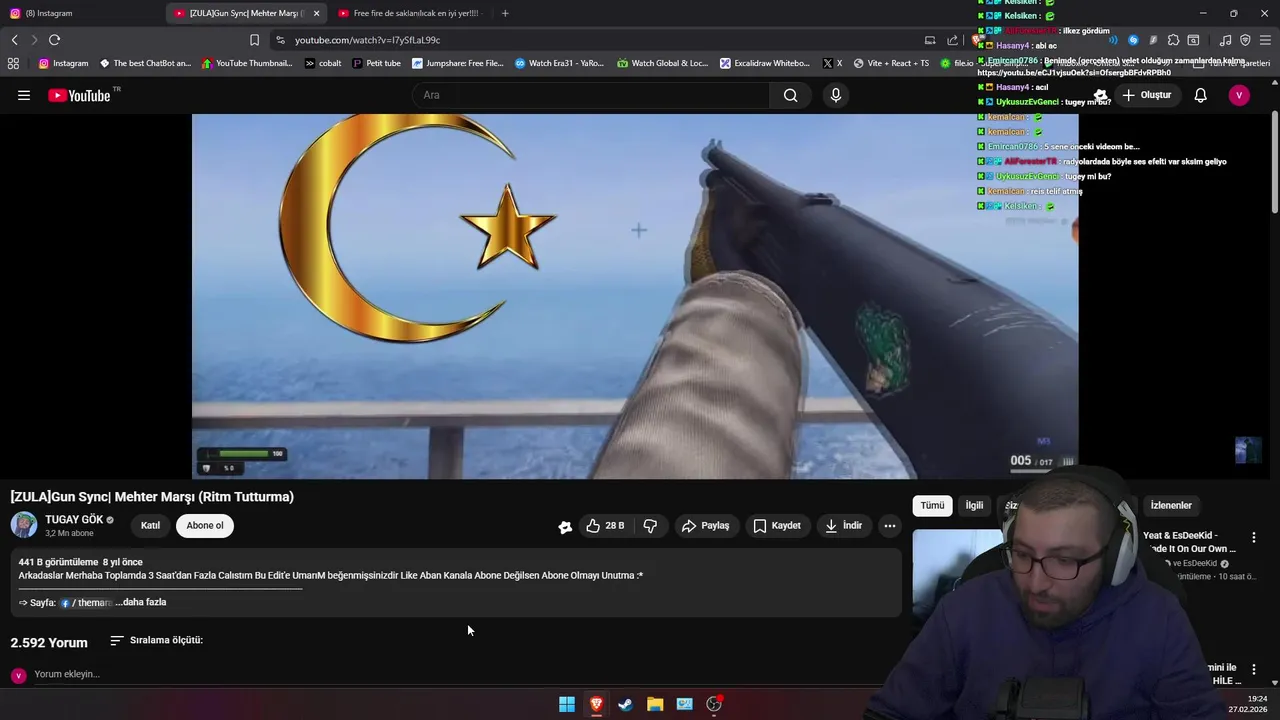1280x720 pixels.
Task: Click the sparkle icon beside like button
Action: 565,526
